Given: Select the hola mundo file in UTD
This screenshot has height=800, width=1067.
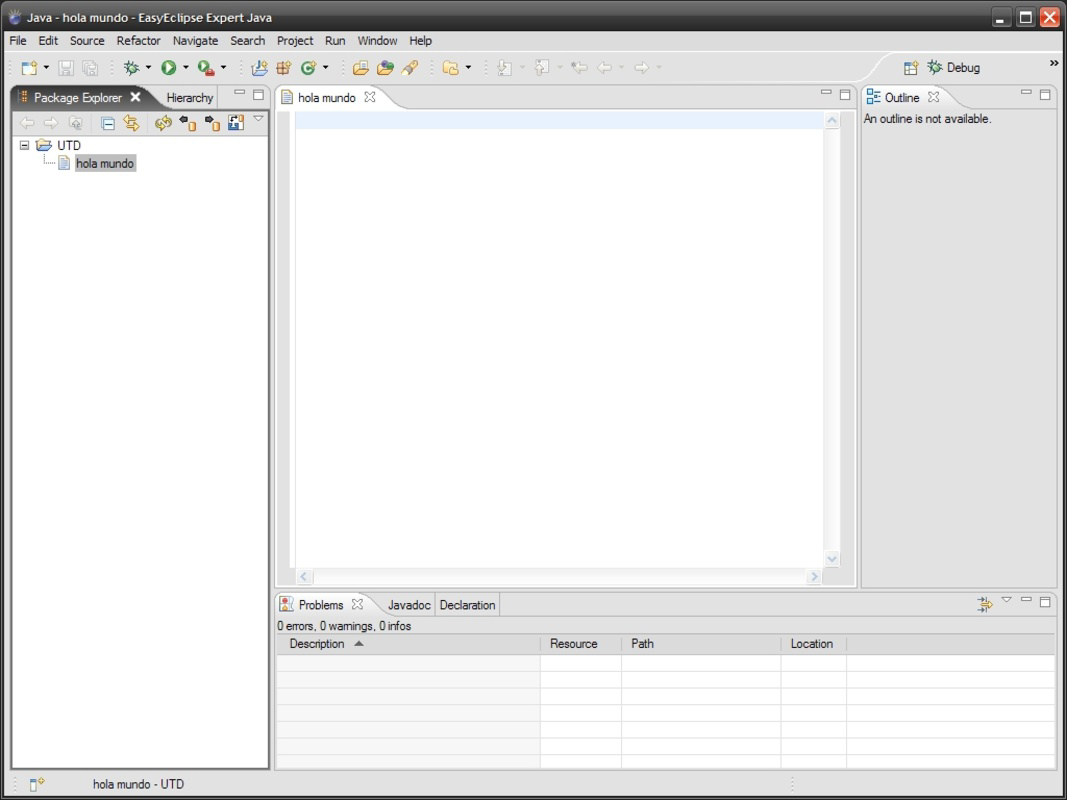Looking at the screenshot, I should click(105, 163).
